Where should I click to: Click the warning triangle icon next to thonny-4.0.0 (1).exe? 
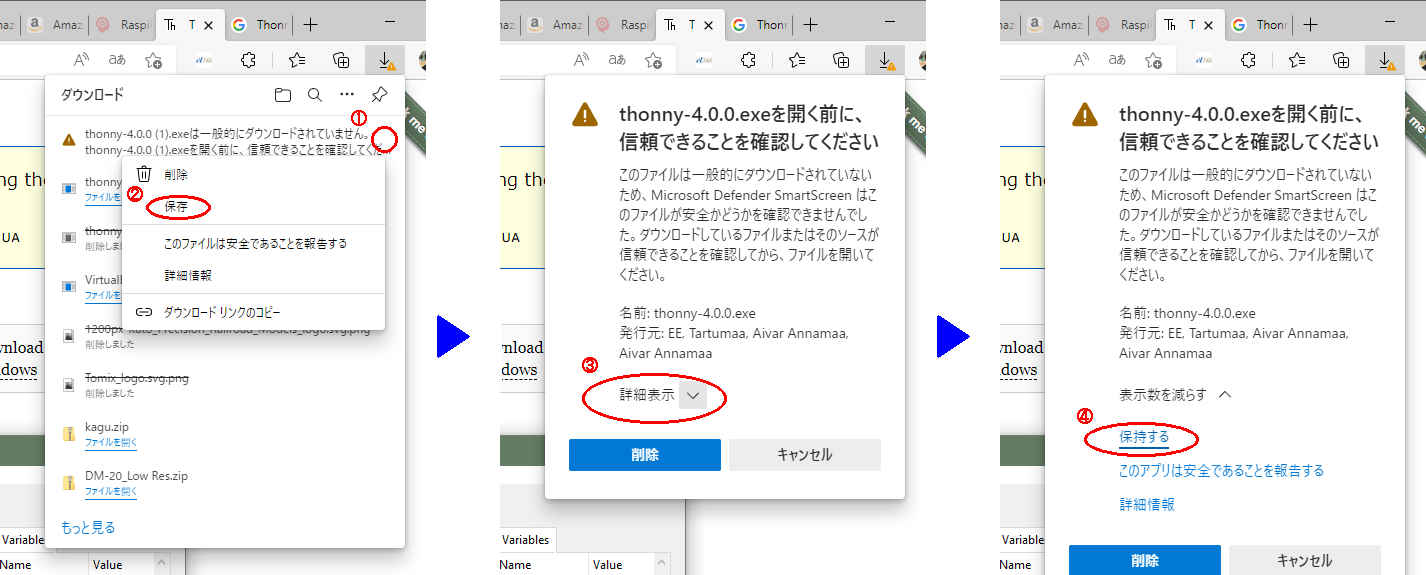pyautogui.click(x=68, y=141)
